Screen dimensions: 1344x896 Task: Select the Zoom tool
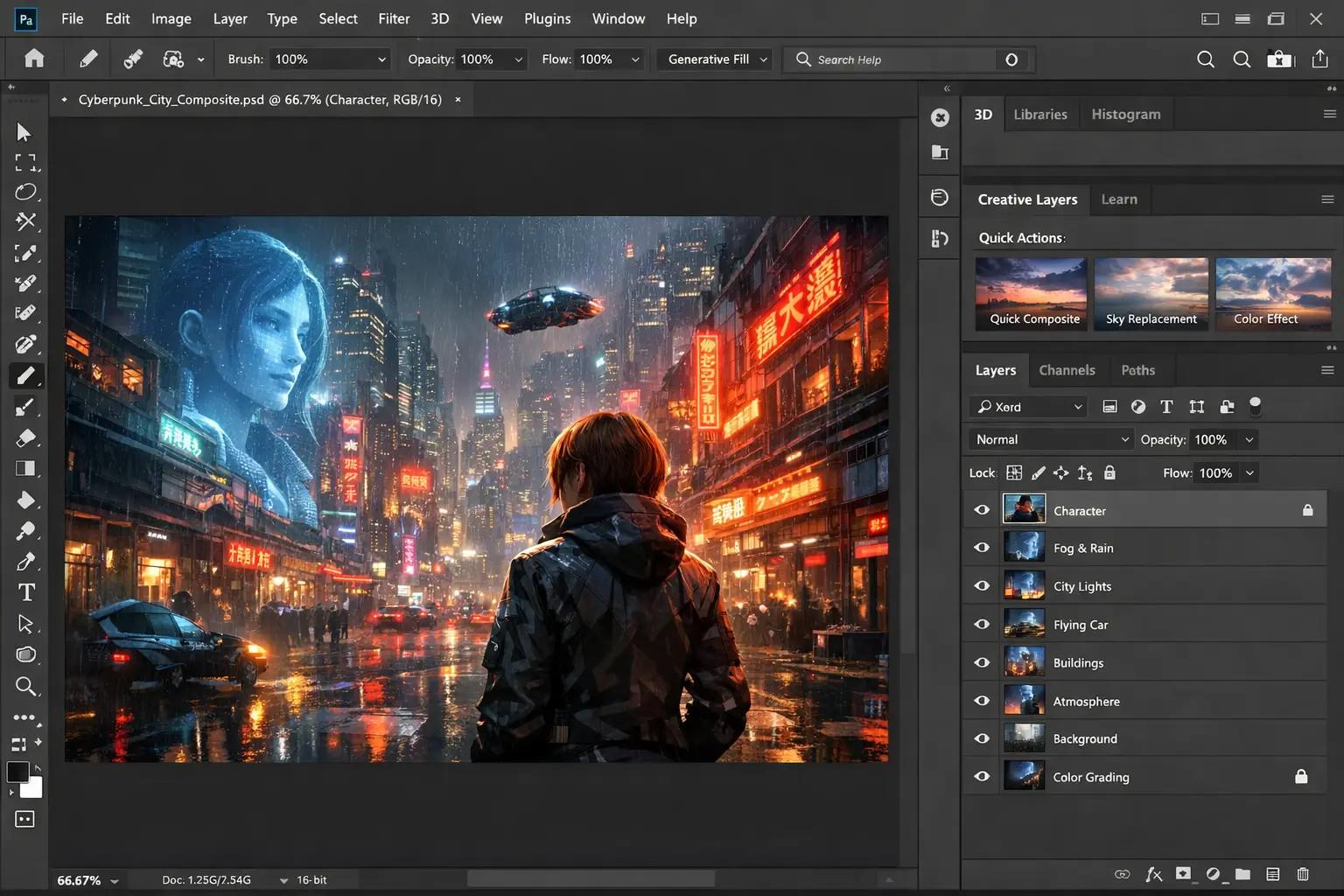26,687
